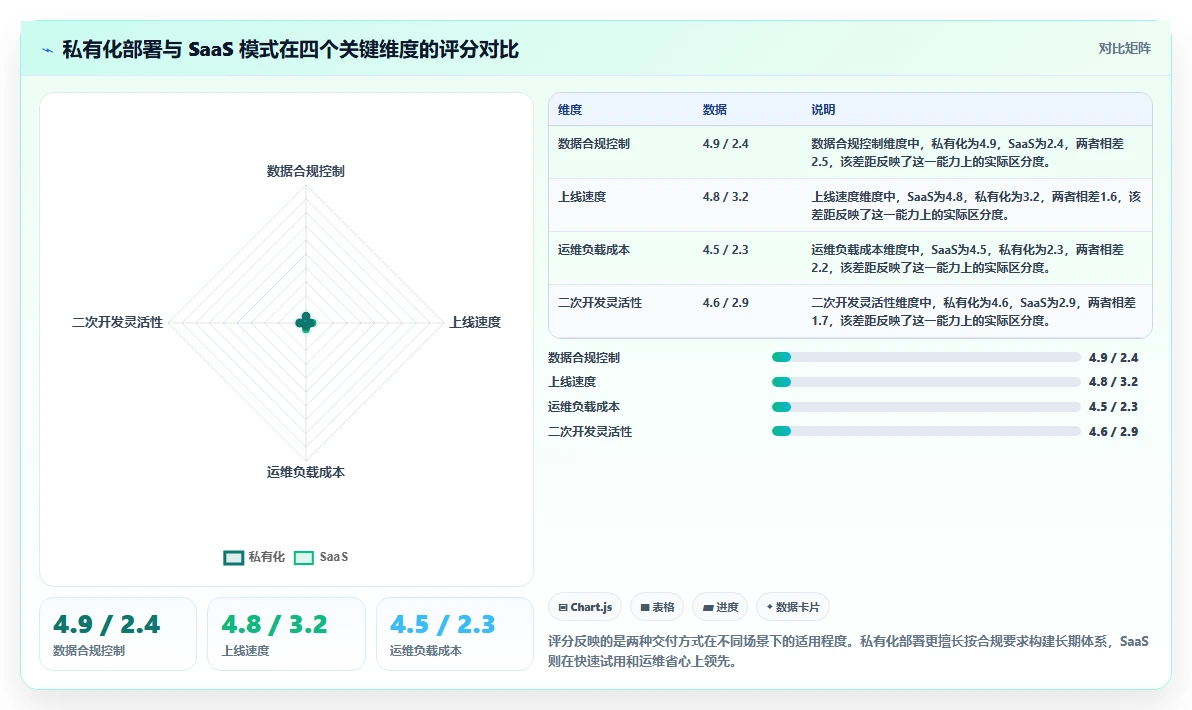Click the progress bar for 运维负载成本
Image resolution: width=1192 pixels, height=710 pixels.
tap(926, 407)
